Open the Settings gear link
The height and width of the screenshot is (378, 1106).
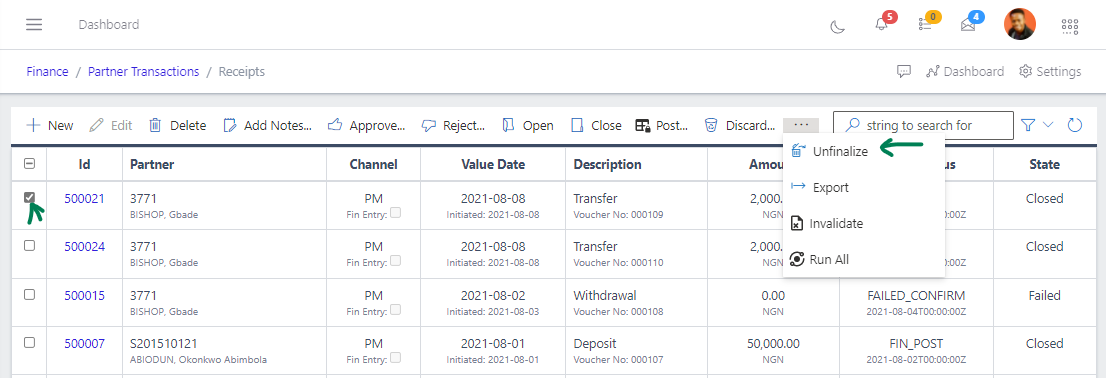click(1050, 71)
